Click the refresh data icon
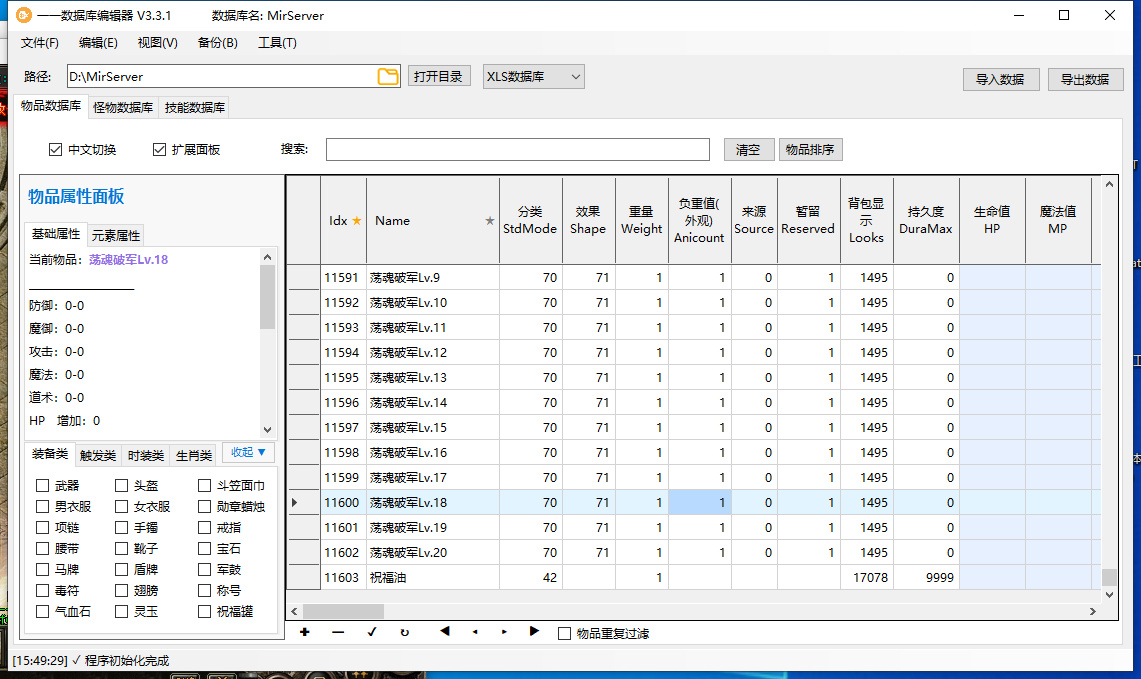Viewport: 1141px width, 679px height. coord(405,632)
